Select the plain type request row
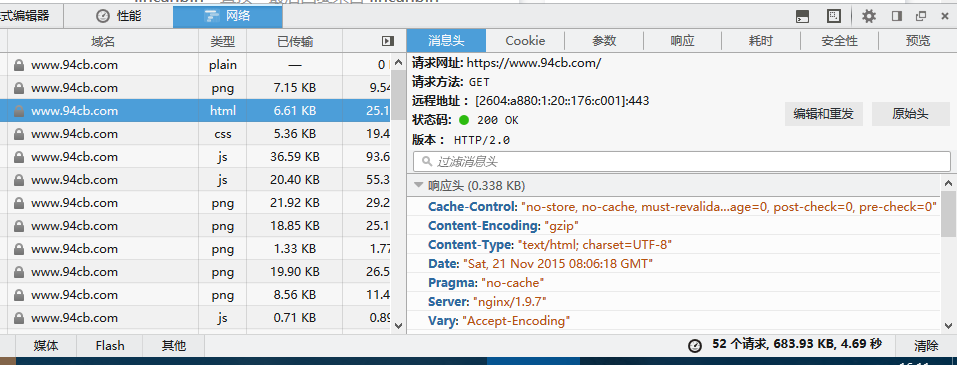 click(195, 65)
